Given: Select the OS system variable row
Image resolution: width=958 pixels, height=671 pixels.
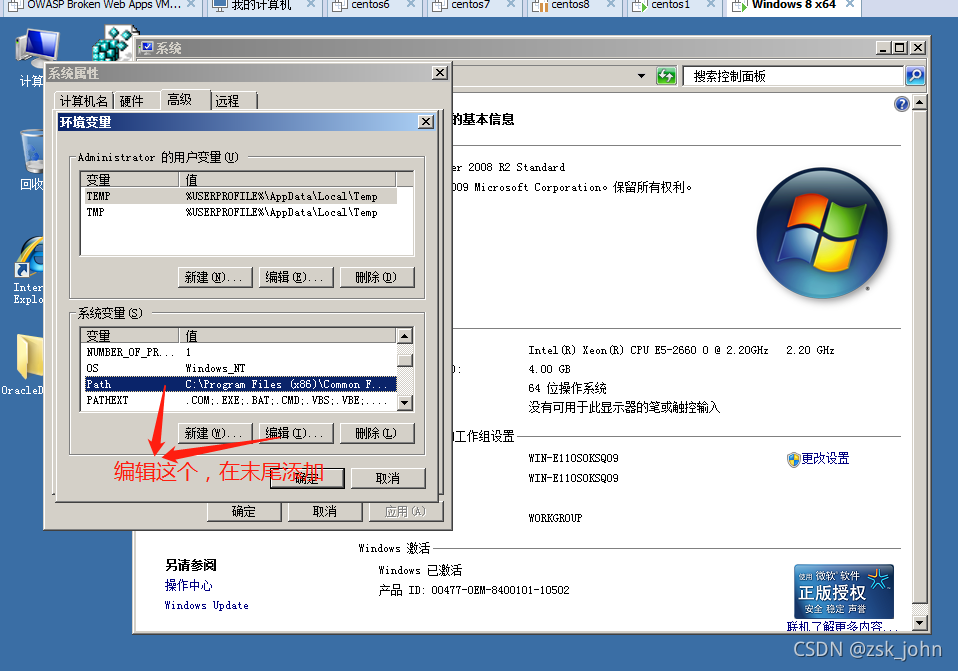Looking at the screenshot, I should 241,368.
